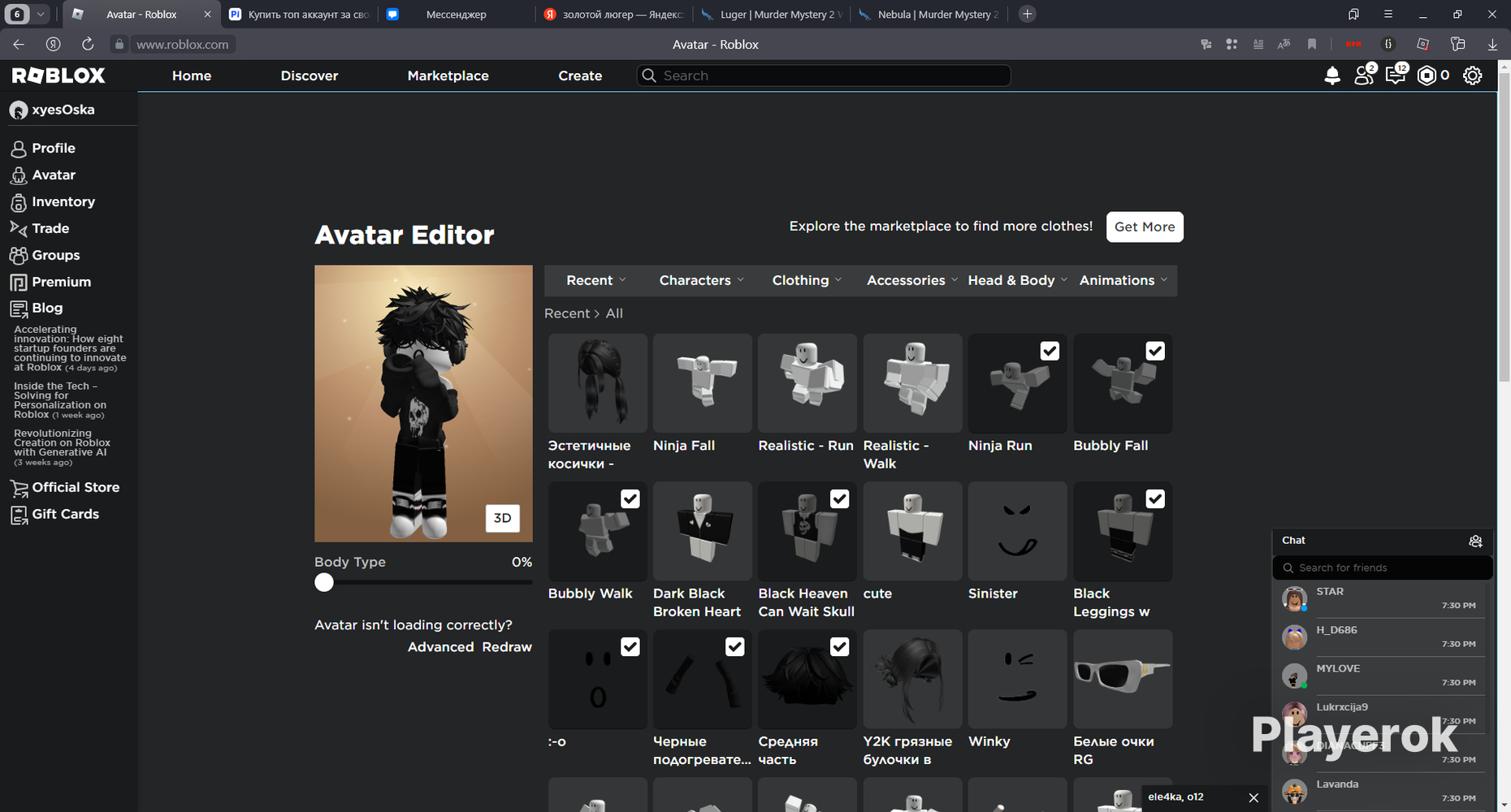Select the Winky face thumbnail
The width and height of the screenshot is (1511, 812).
click(x=1017, y=679)
